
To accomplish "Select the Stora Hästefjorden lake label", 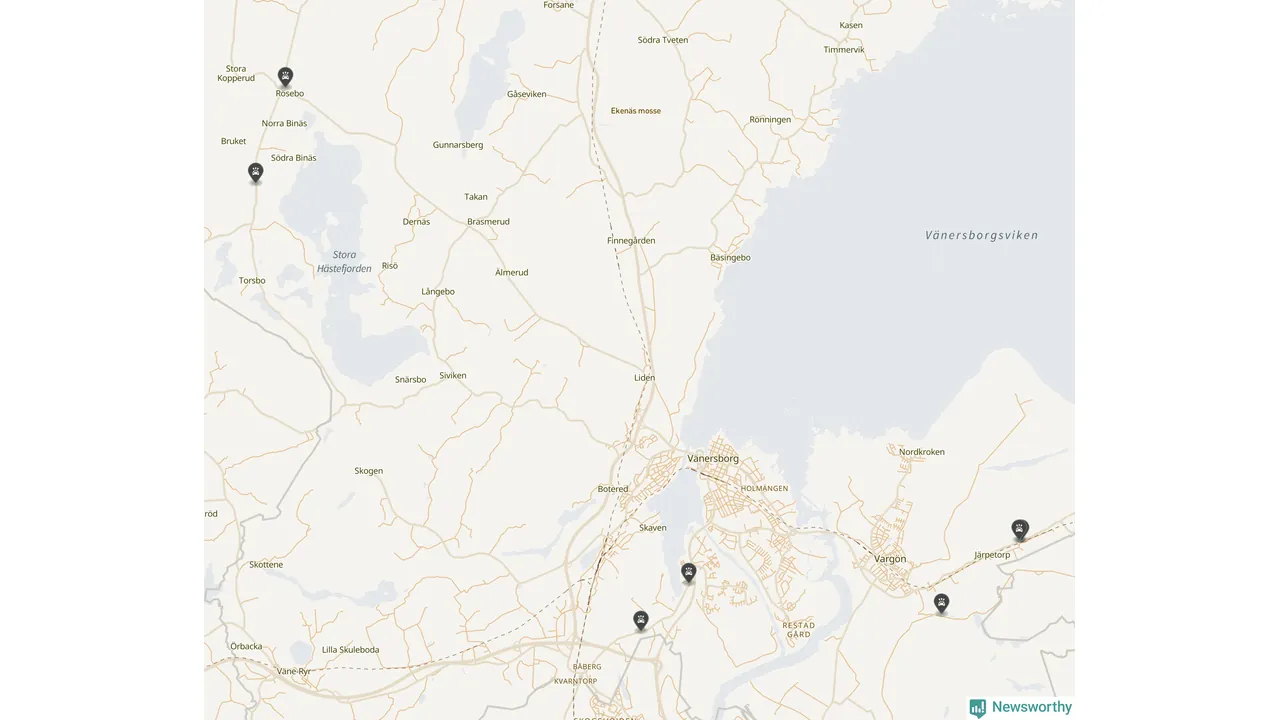I will (344, 261).
